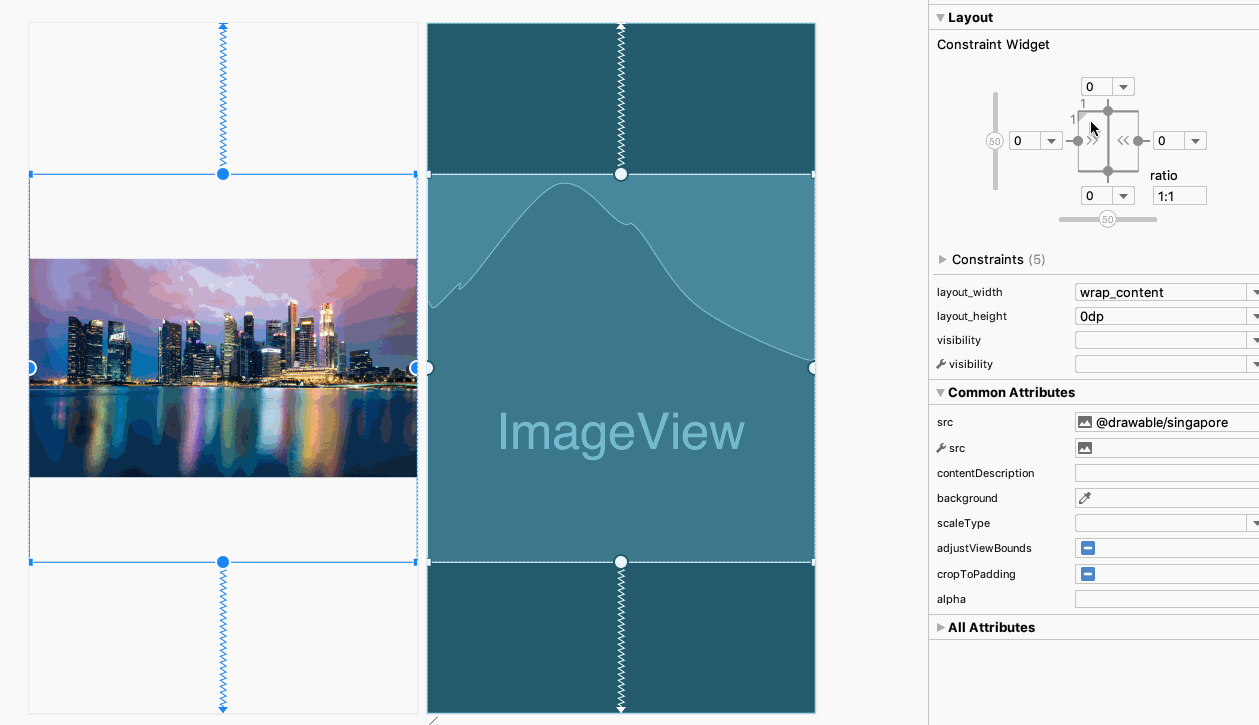Collapse the Common Attributes section
The width and height of the screenshot is (1259, 725).
tap(940, 393)
